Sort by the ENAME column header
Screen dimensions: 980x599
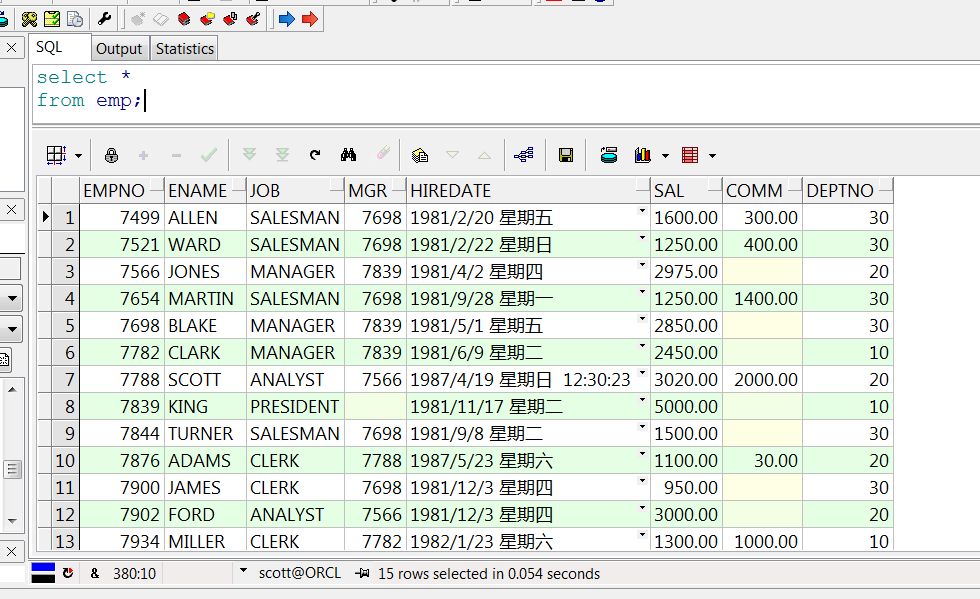coord(206,190)
